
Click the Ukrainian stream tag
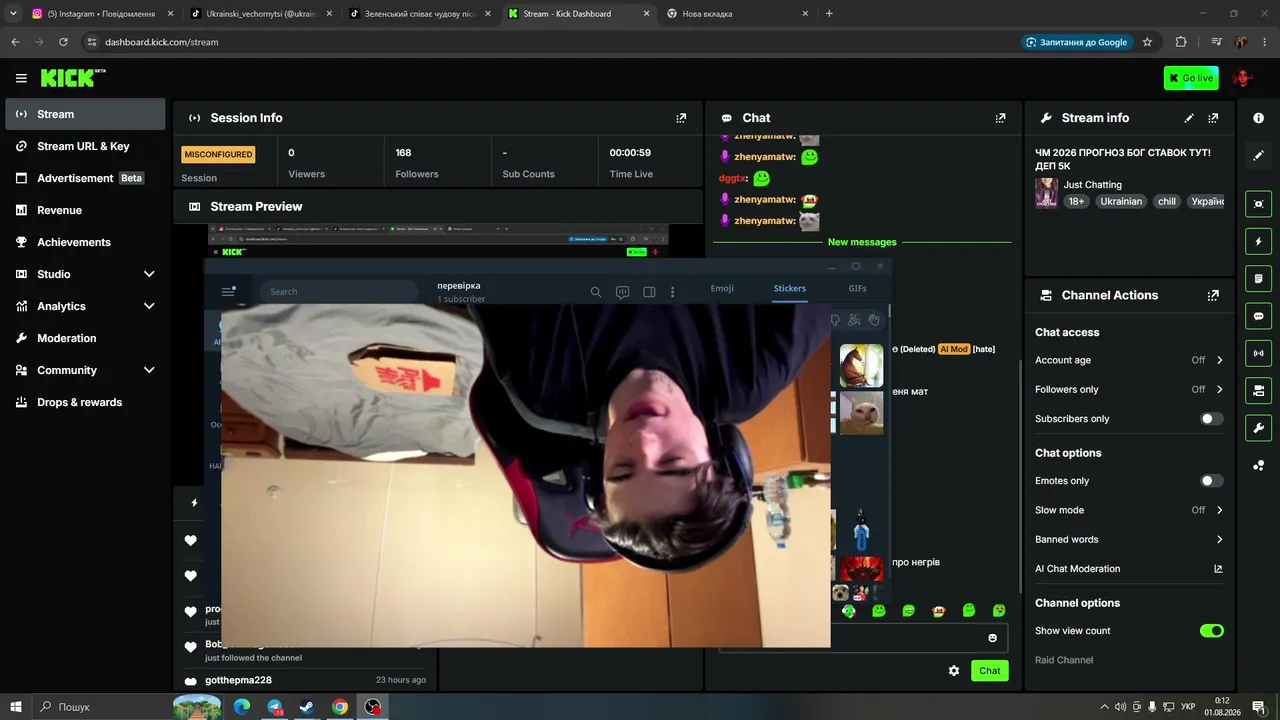[x=1121, y=201]
